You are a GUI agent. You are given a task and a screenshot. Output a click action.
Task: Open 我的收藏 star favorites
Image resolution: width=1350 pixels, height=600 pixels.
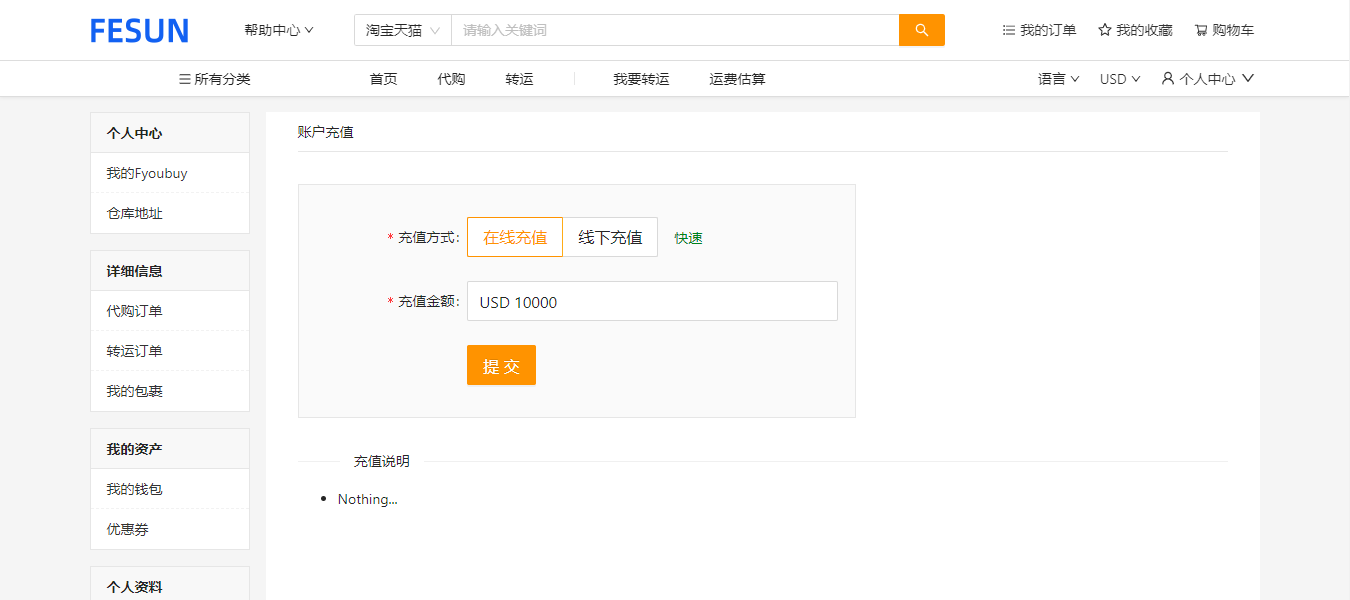[1135, 30]
